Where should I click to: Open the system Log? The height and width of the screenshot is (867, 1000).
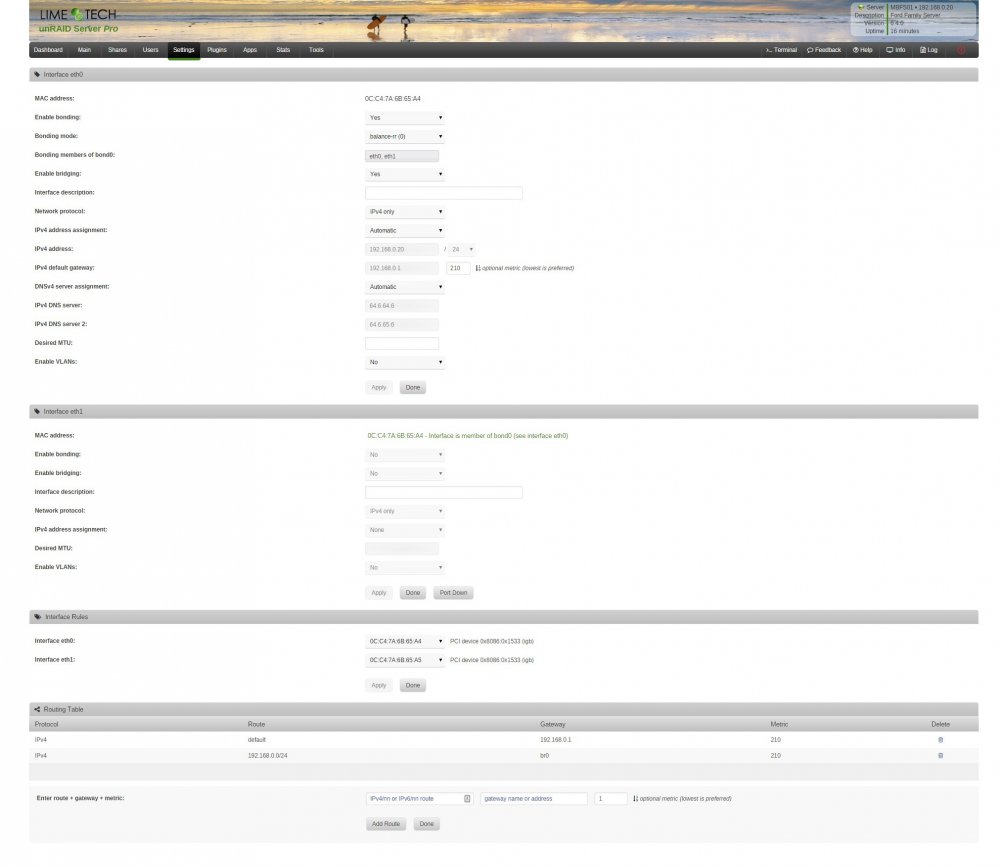(x=929, y=50)
